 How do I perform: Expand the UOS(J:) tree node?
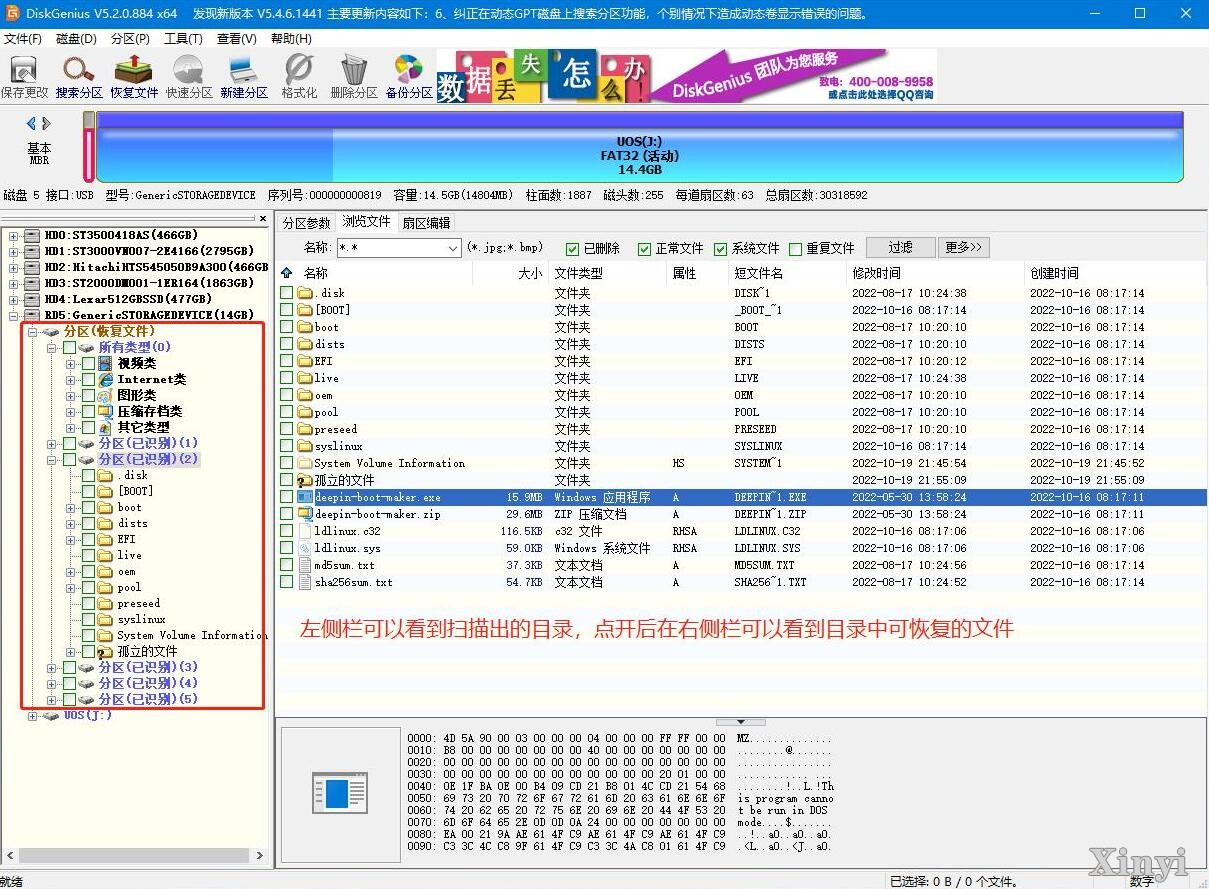point(33,716)
